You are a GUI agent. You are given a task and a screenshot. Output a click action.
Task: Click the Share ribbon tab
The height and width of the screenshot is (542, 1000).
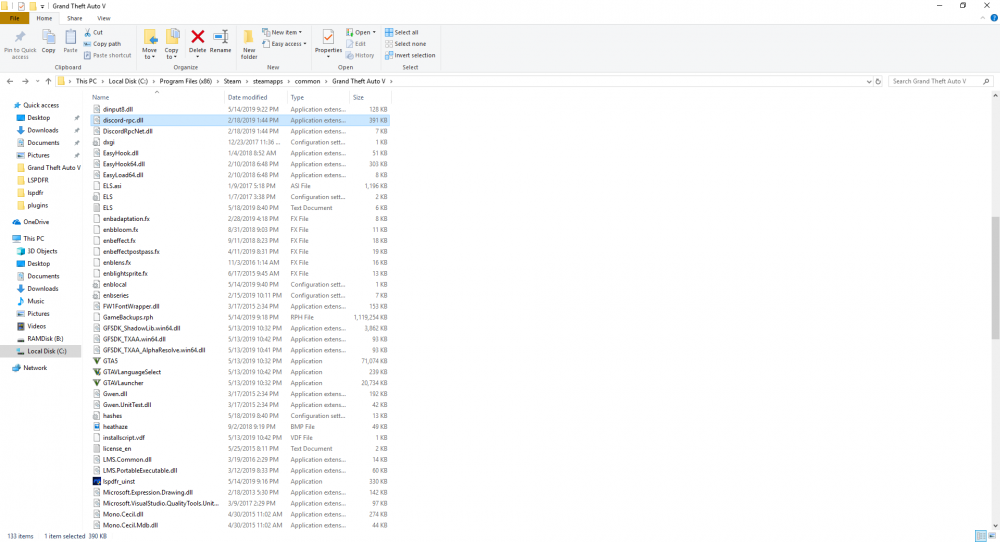pos(75,18)
